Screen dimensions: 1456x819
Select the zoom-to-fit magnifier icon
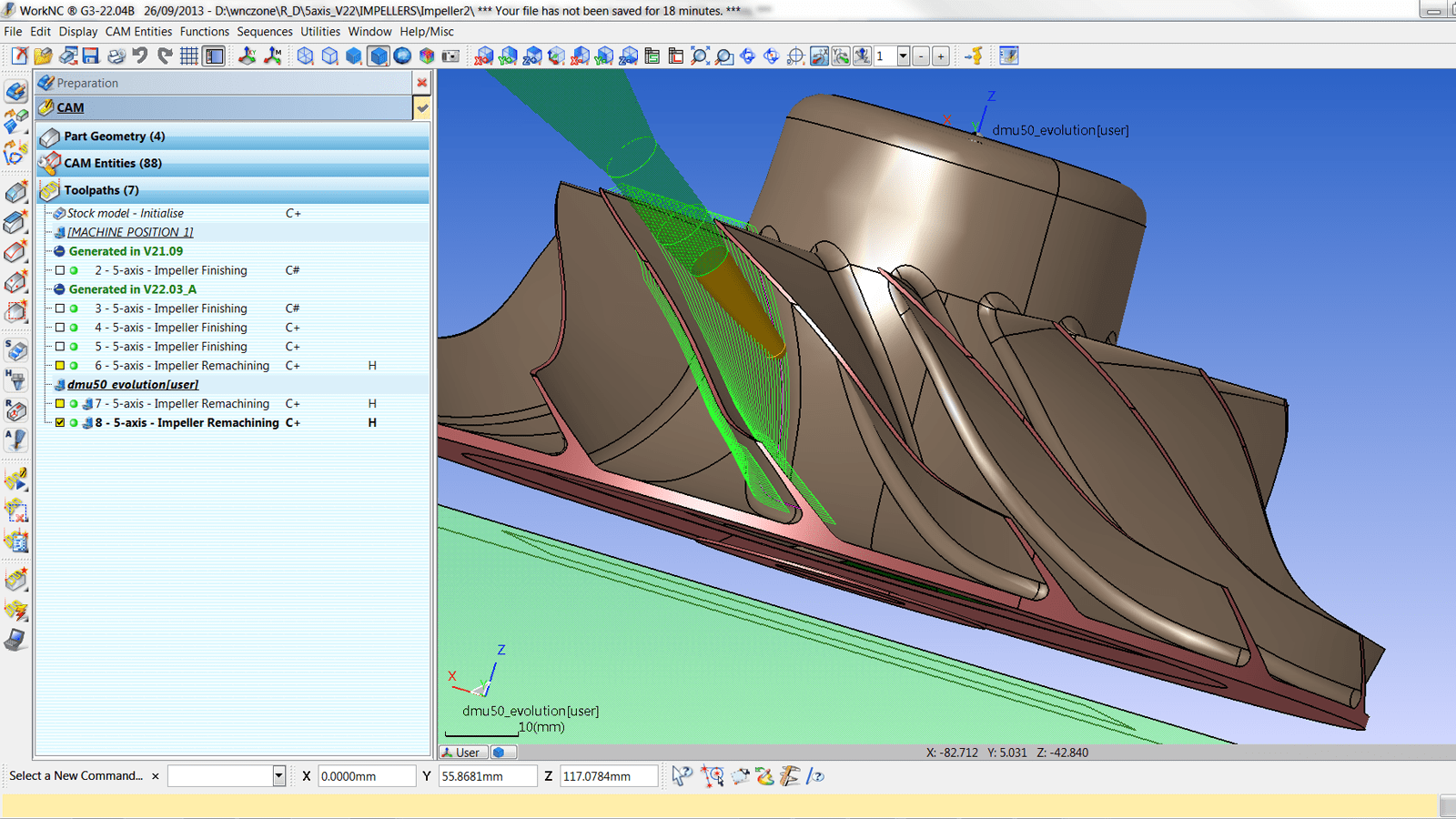coord(699,56)
